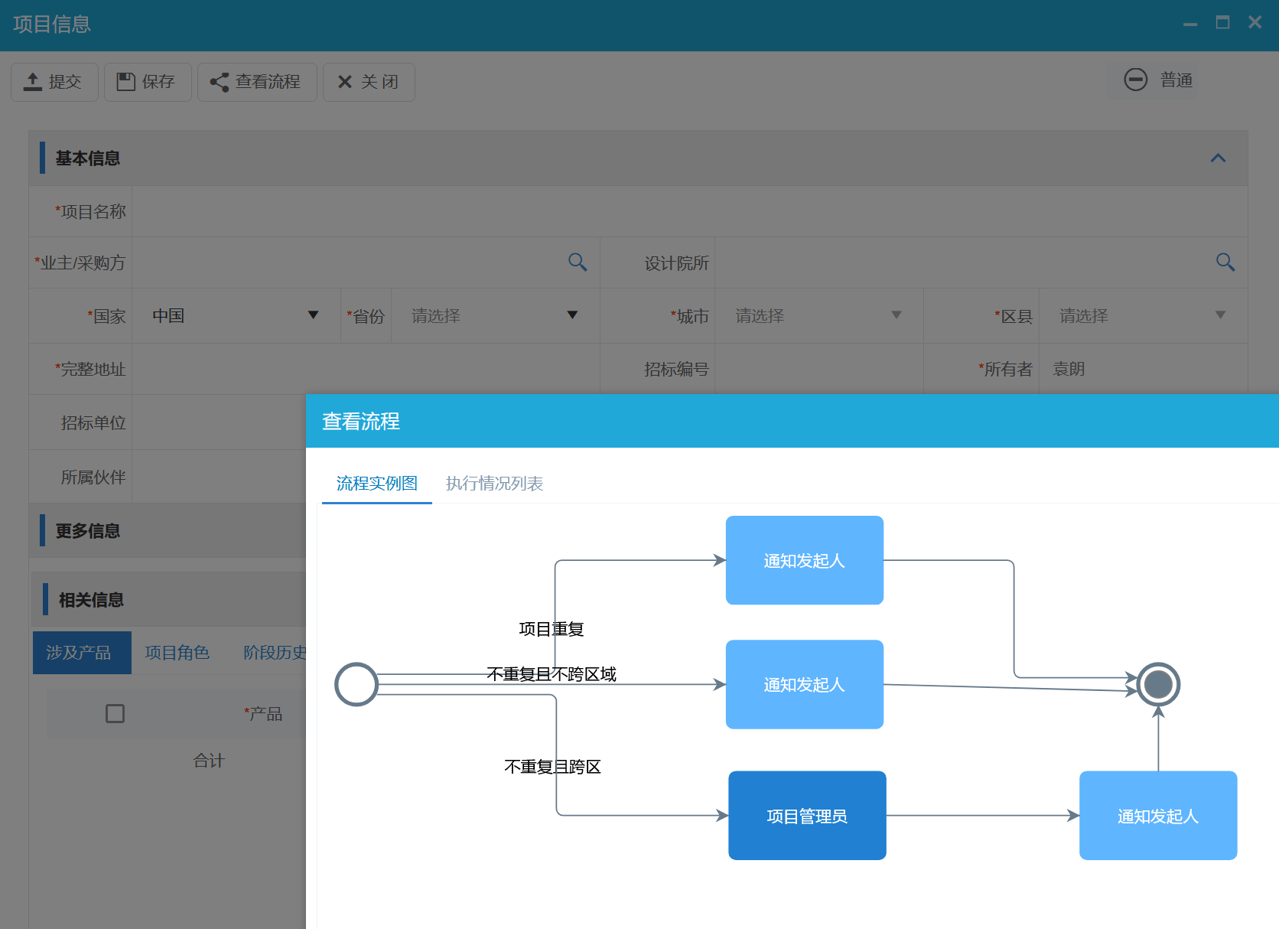
Task: Tick the checkbox in product table header
Action: pos(115,713)
